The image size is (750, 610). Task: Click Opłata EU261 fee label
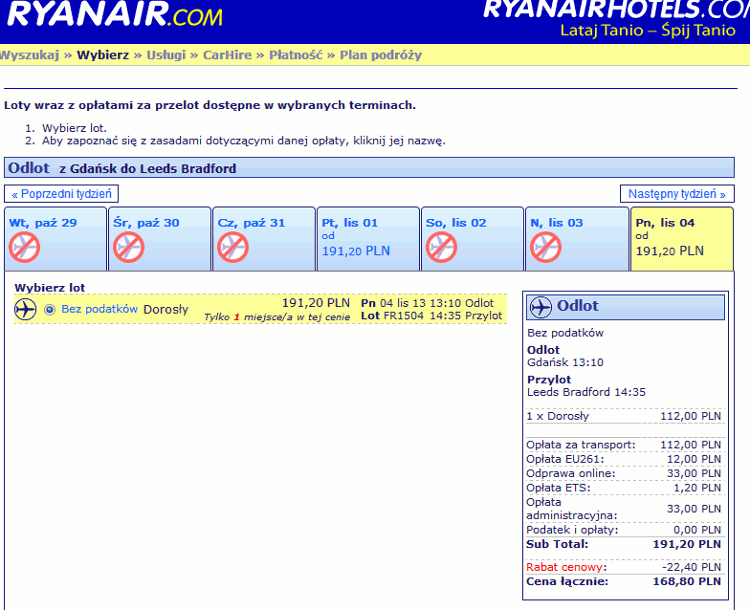pyautogui.click(x=565, y=459)
